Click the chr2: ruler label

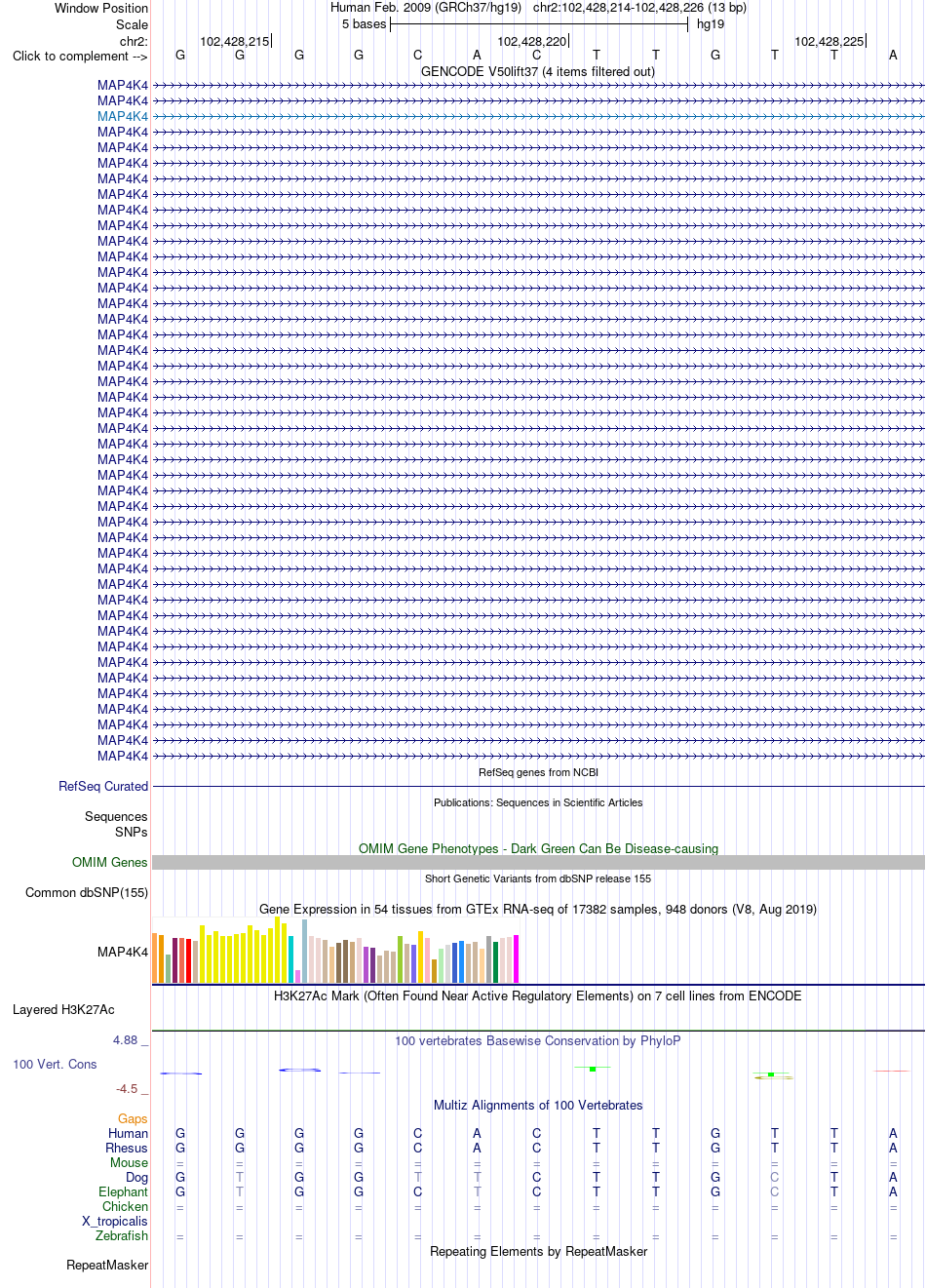click(x=134, y=41)
